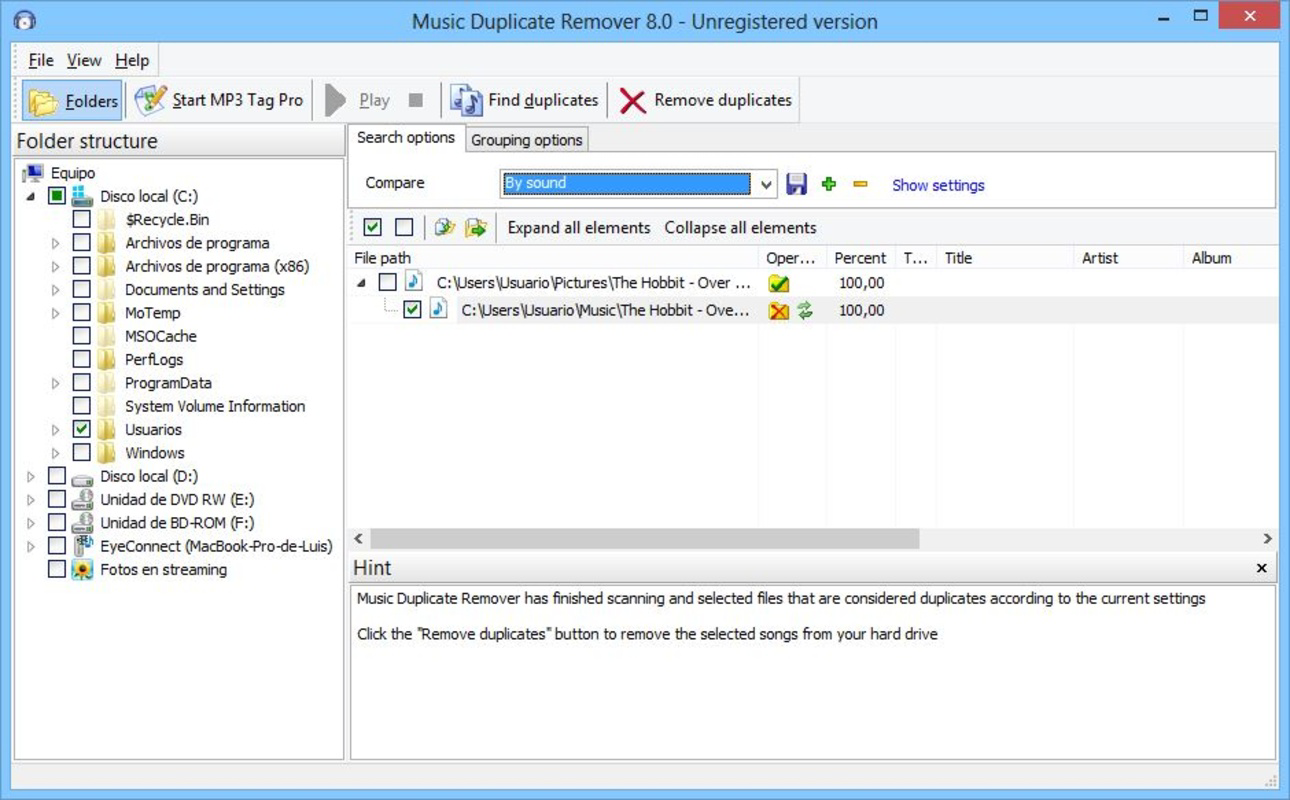Click the headphones app icon in title bar
Screen dimensions: 1290x800
[x=25, y=20]
